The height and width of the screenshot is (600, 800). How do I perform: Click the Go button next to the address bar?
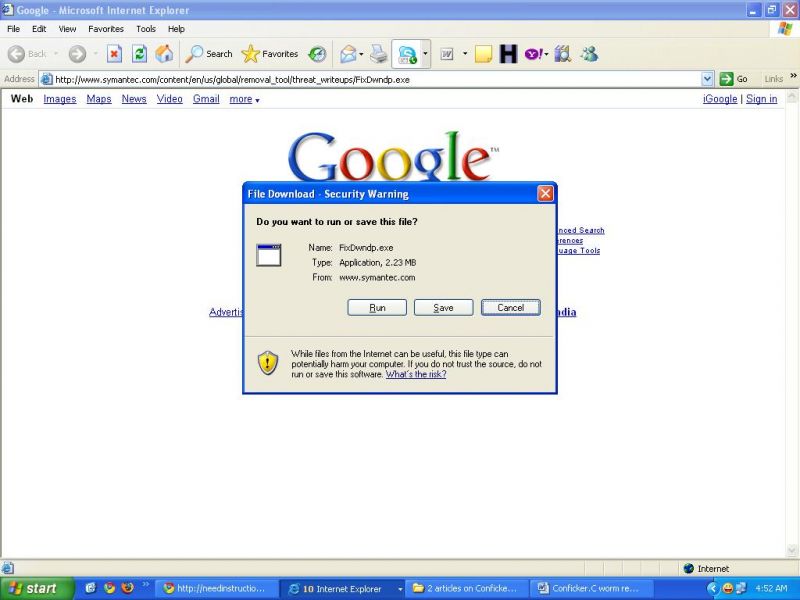tap(734, 79)
